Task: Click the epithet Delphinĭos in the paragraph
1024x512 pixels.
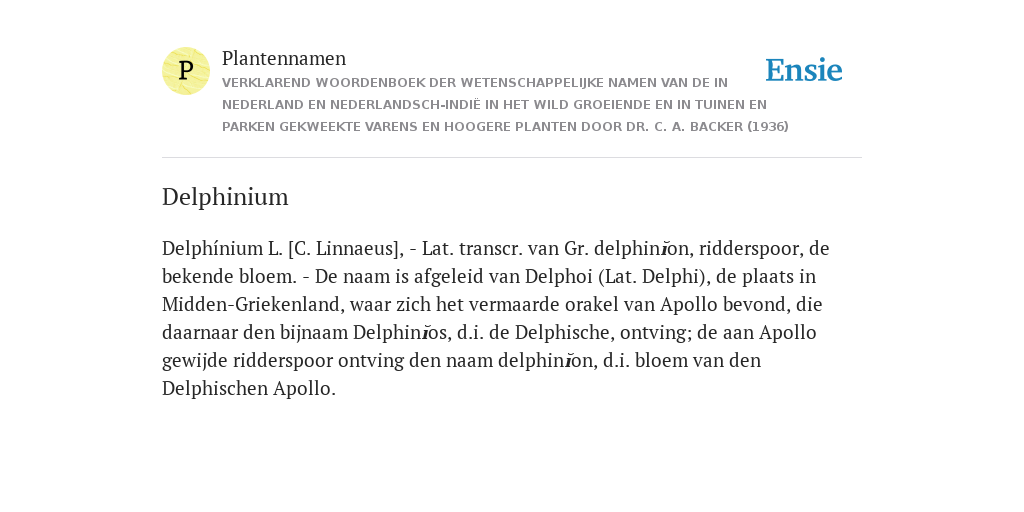Action: [x=402, y=333]
